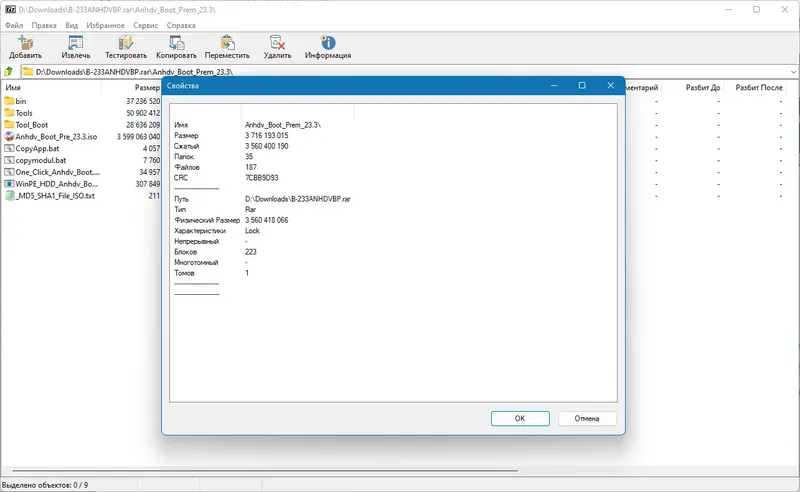Click name Anhdv_Boot_Prem_23.3\ in dialog
The image size is (800, 492).
point(283,125)
